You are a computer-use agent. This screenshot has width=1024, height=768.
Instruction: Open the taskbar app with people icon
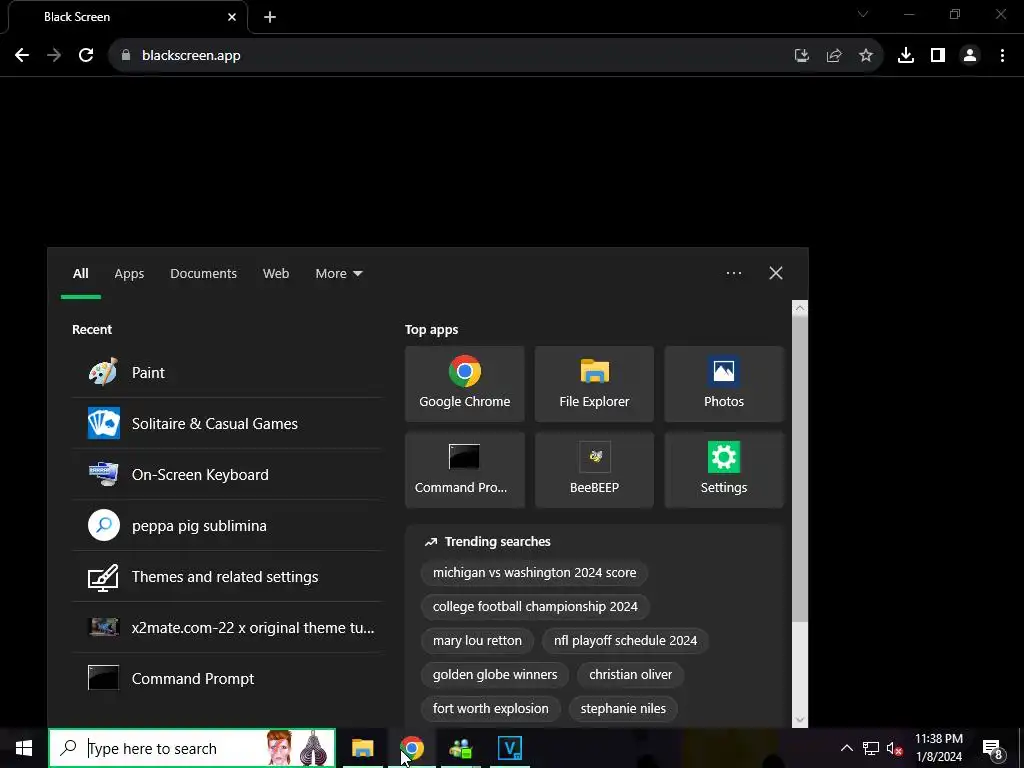[x=460, y=748]
